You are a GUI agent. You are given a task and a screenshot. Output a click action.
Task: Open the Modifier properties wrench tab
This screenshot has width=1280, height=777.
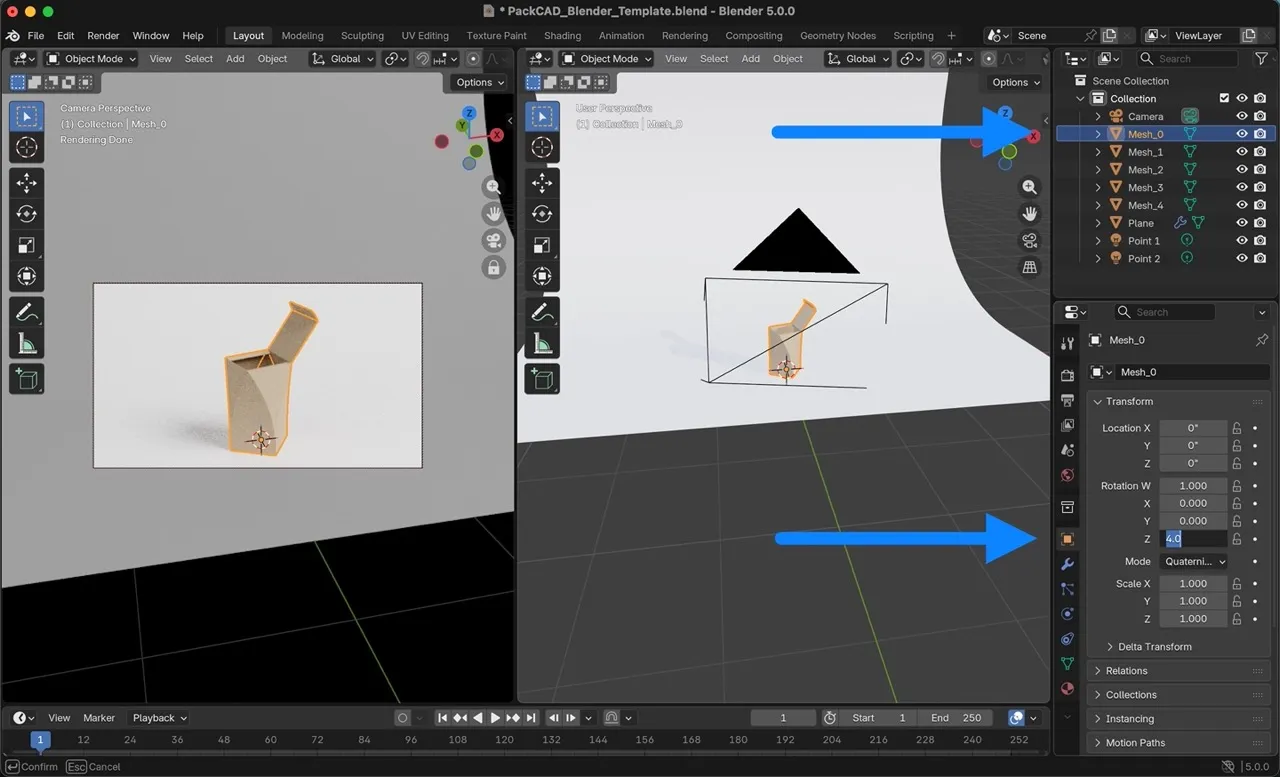[x=1066, y=565]
